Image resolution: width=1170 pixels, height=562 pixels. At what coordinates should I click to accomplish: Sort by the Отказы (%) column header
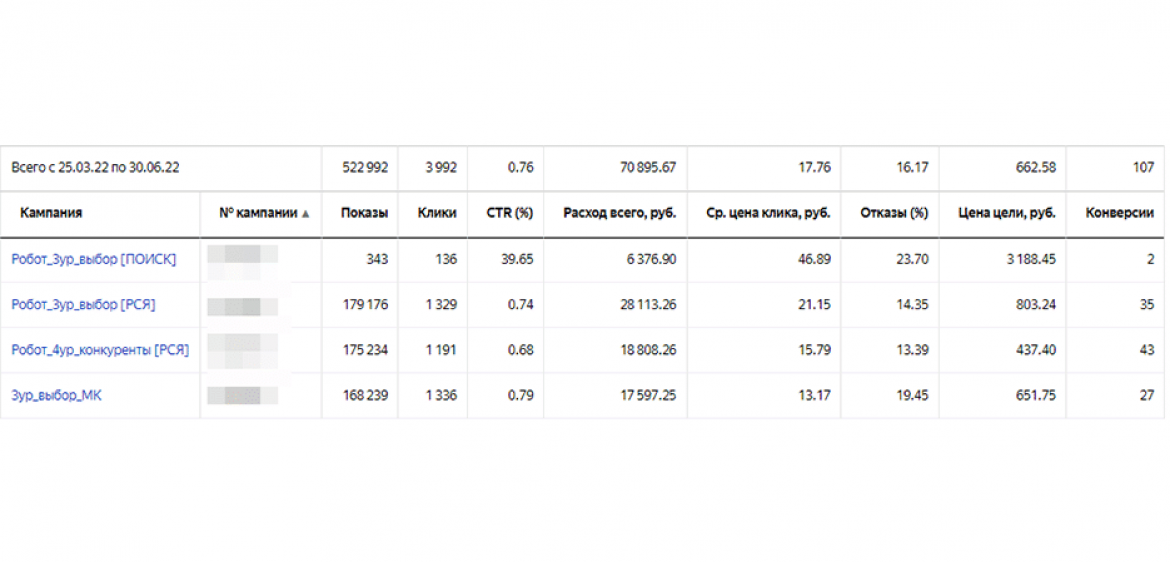[x=893, y=213]
